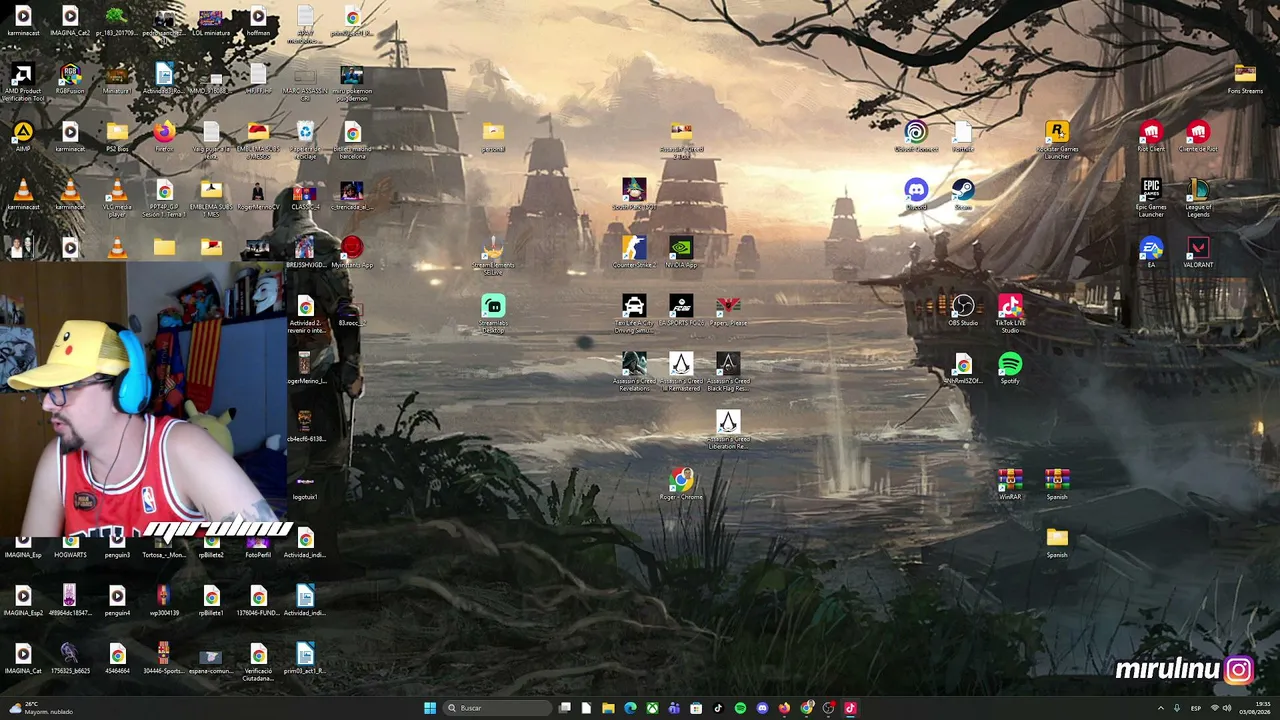Open the Discord desktop shortcut
Viewport: 1280px width, 720px height.
pyautogui.click(x=916, y=194)
